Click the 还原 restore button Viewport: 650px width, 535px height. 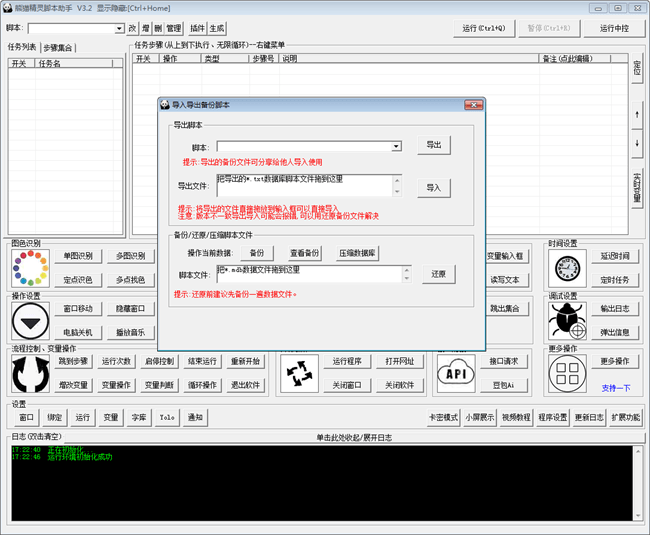(x=438, y=273)
